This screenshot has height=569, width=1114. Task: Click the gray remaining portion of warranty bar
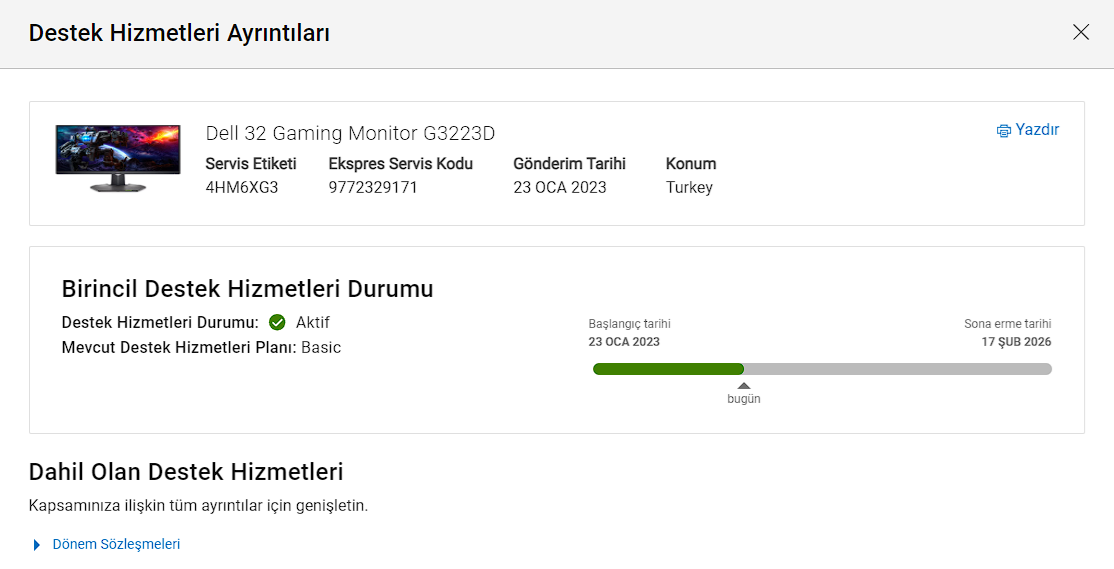(897, 369)
